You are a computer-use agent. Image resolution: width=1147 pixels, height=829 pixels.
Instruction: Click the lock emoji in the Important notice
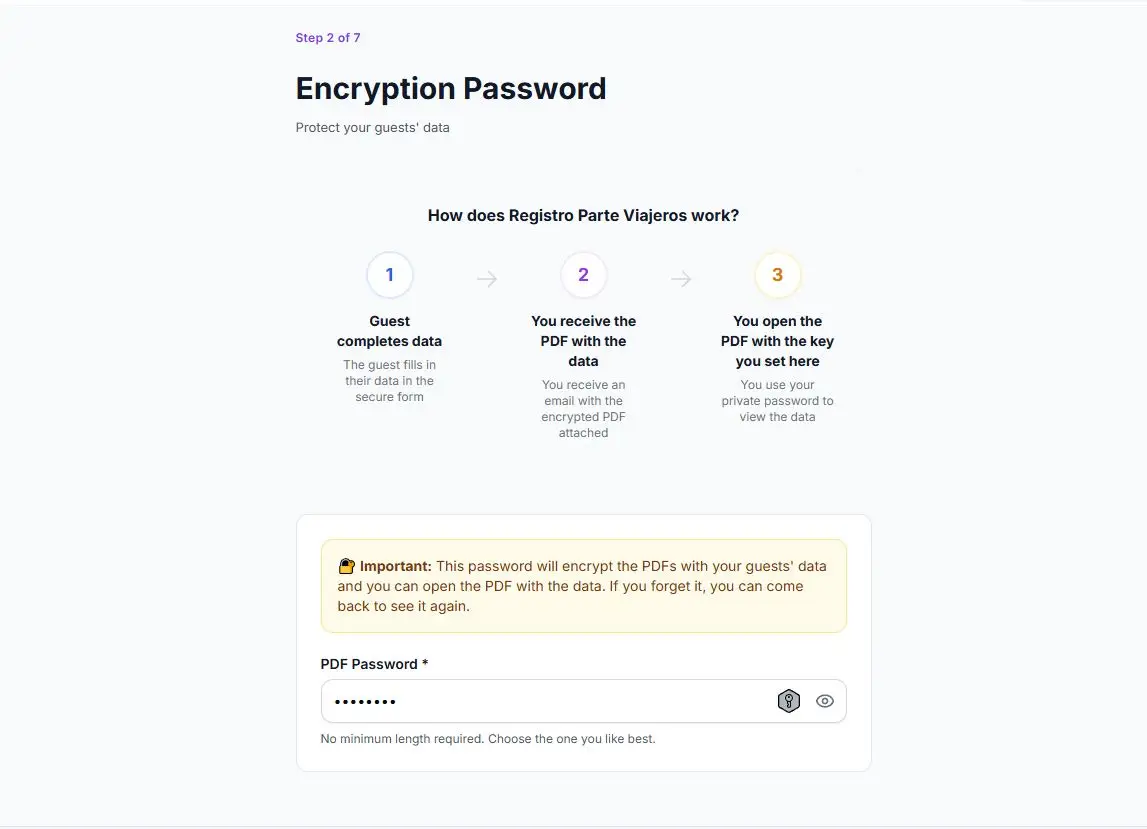coord(347,566)
